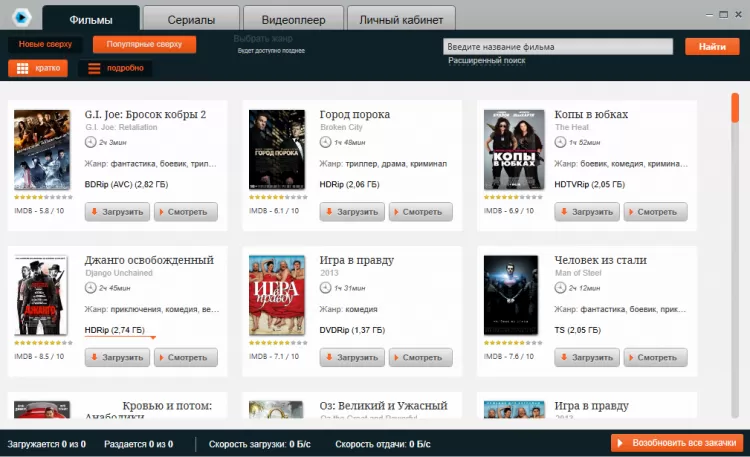This screenshot has width=750, height=457.
Task: Click the Город порока title
Action: click(x=354, y=114)
